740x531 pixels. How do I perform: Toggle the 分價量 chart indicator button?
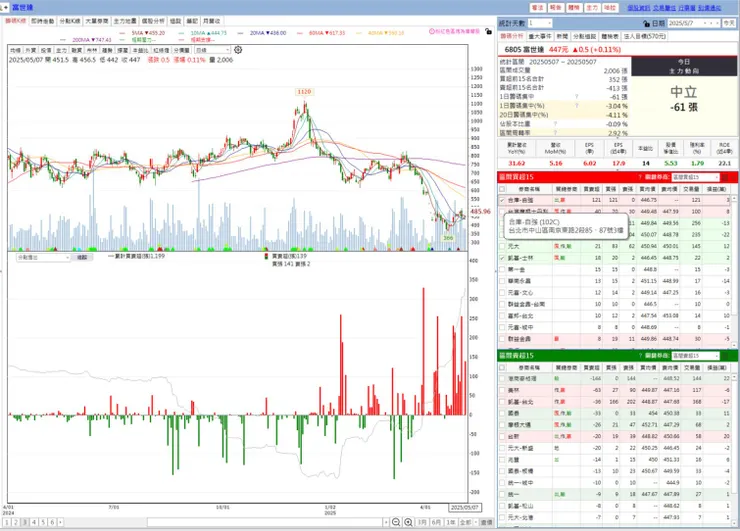coord(182,50)
